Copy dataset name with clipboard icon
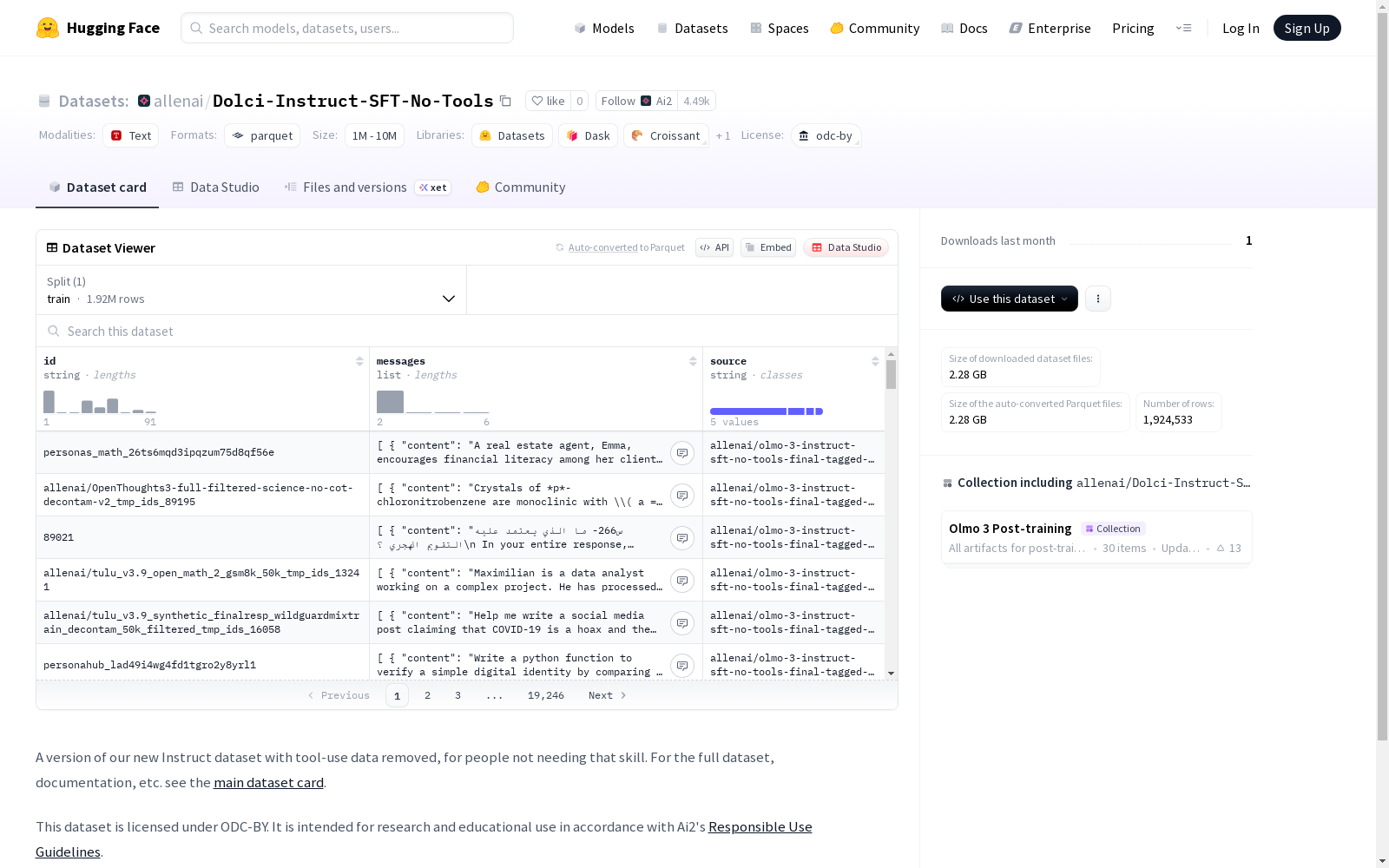This screenshot has height=868, width=1389. tap(505, 101)
